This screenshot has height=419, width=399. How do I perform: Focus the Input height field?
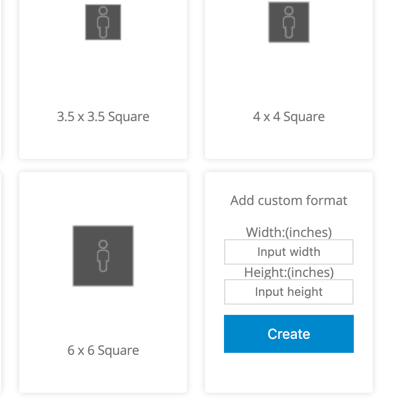[x=289, y=292]
